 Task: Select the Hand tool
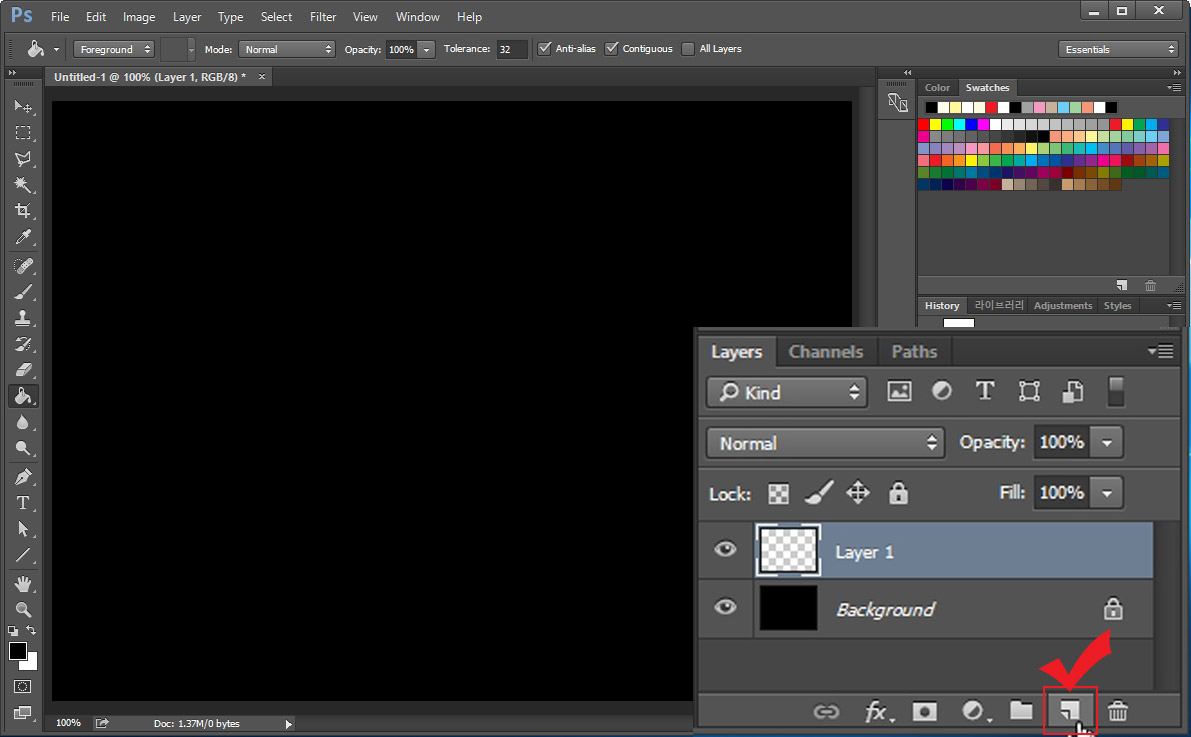23,584
